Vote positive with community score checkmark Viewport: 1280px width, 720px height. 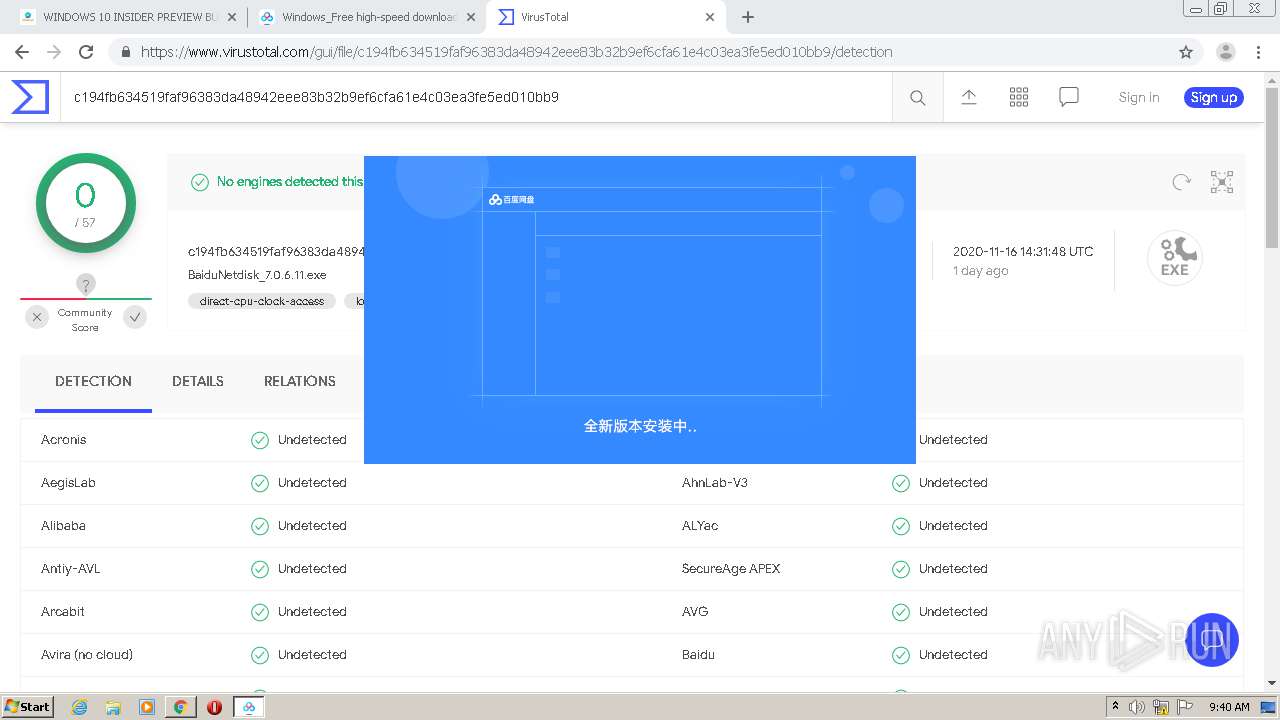point(135,317)
